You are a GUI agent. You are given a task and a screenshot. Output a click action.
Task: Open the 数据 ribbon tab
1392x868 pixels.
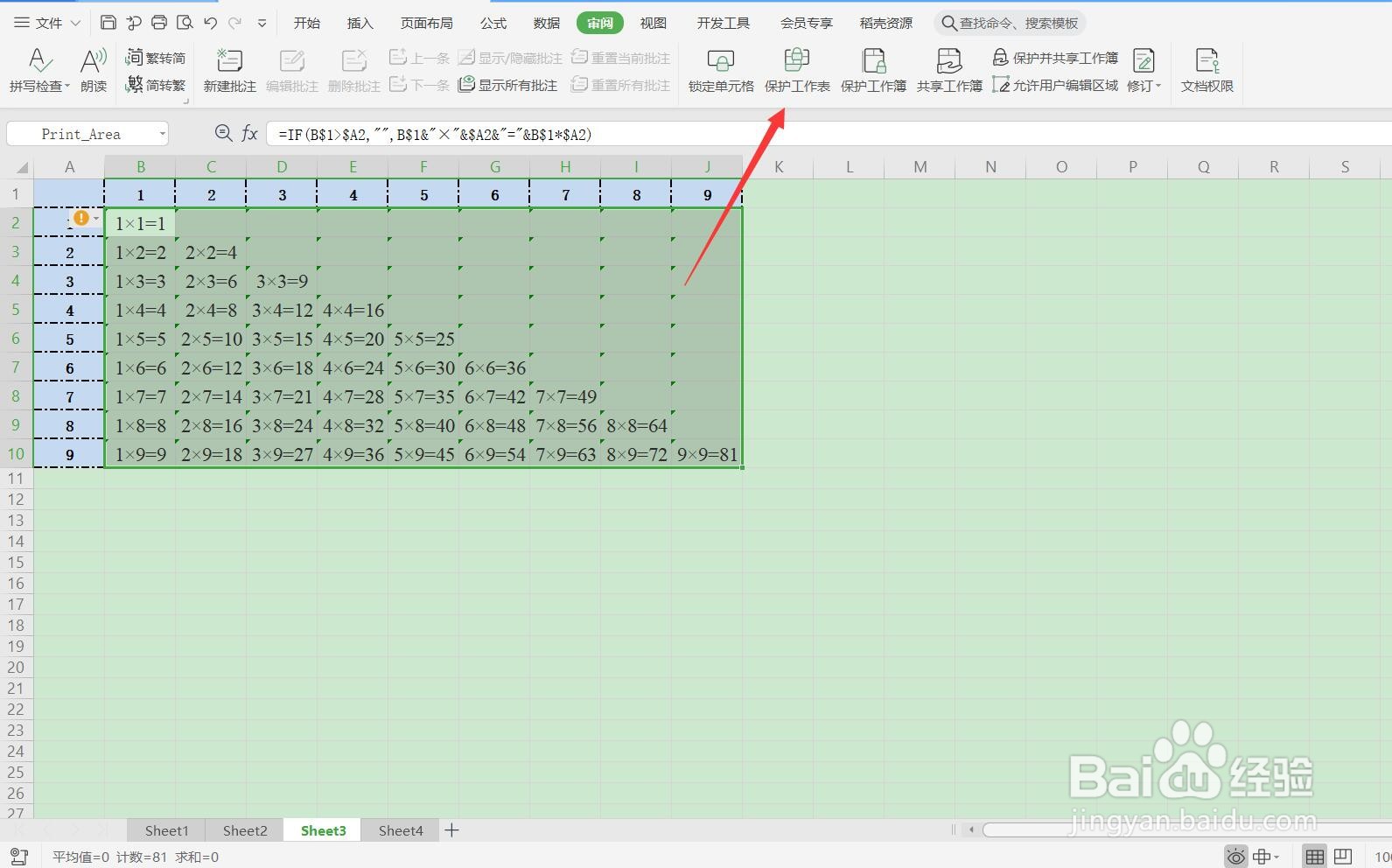[x=547, y=23]
